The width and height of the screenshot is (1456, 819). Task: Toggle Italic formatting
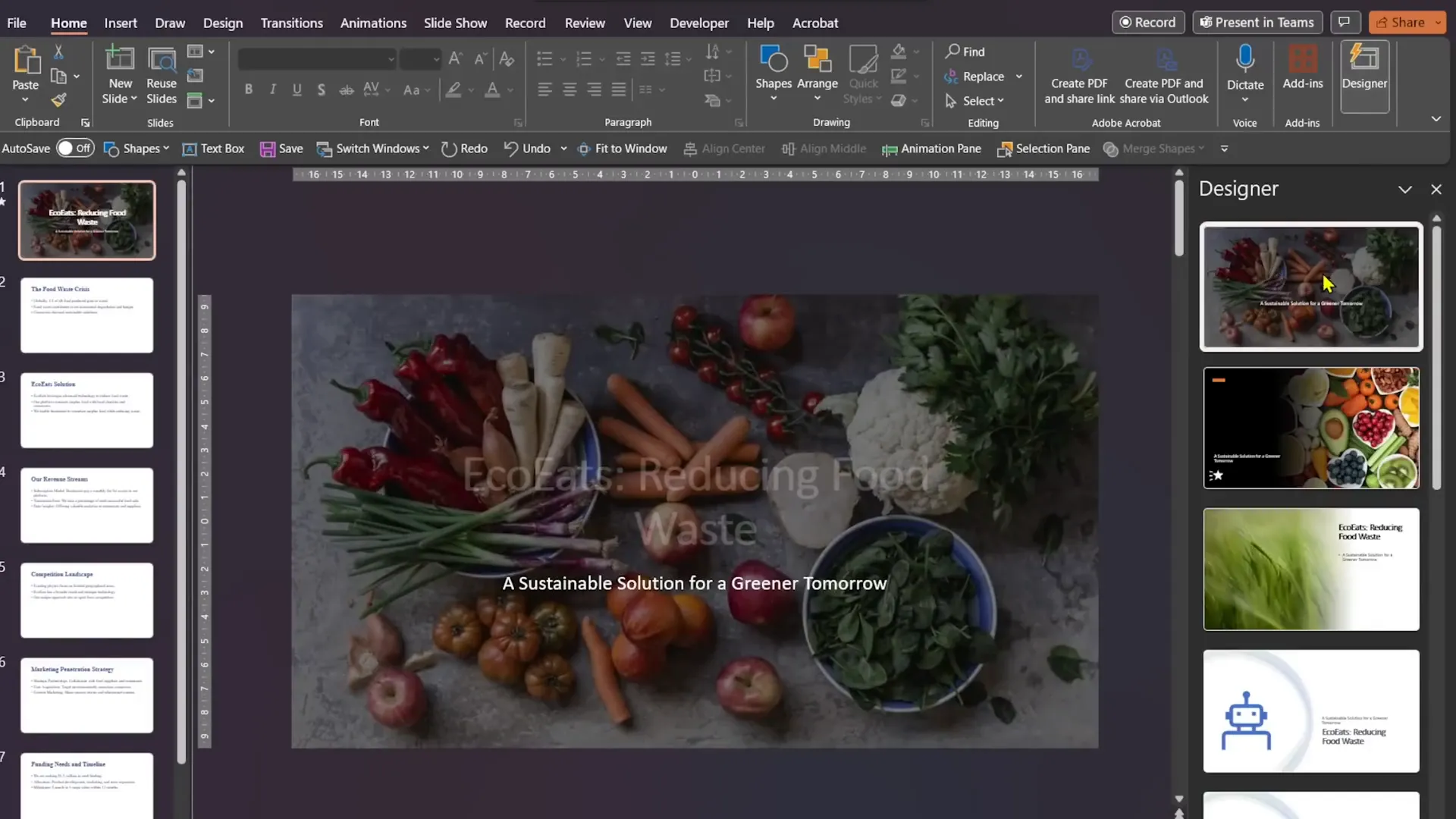[272, 89]
